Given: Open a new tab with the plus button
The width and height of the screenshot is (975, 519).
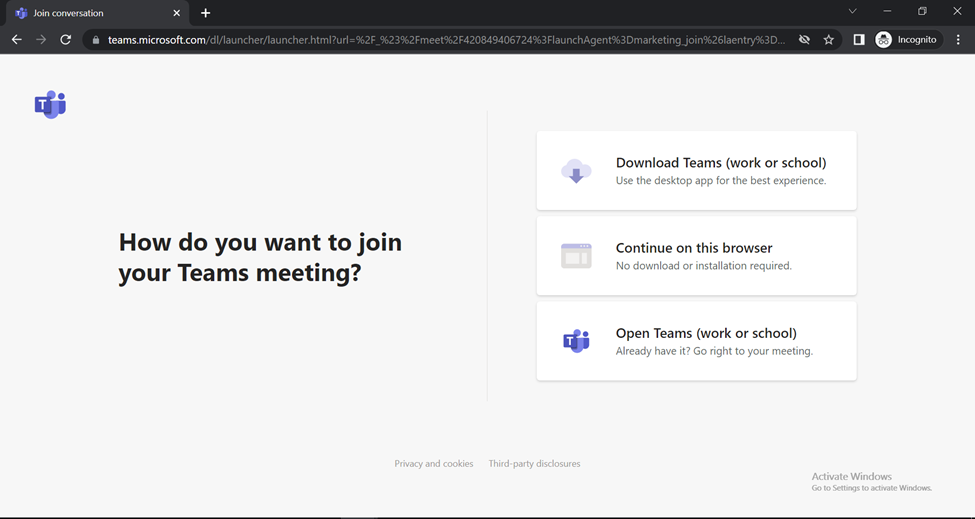Looking at the screenshot, I should pyautogui.click(x=205, y=13).
